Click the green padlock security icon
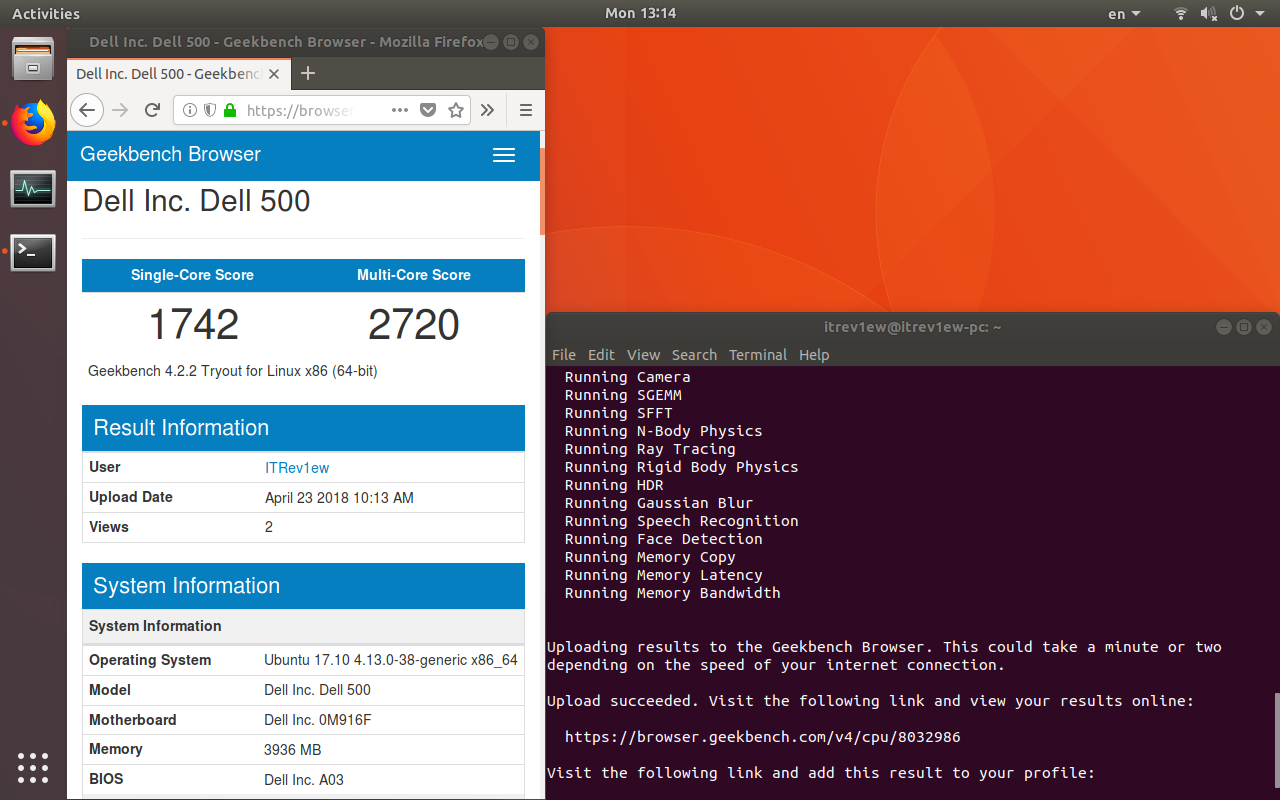The image size is (1280, 800). (x=230, y=110)
